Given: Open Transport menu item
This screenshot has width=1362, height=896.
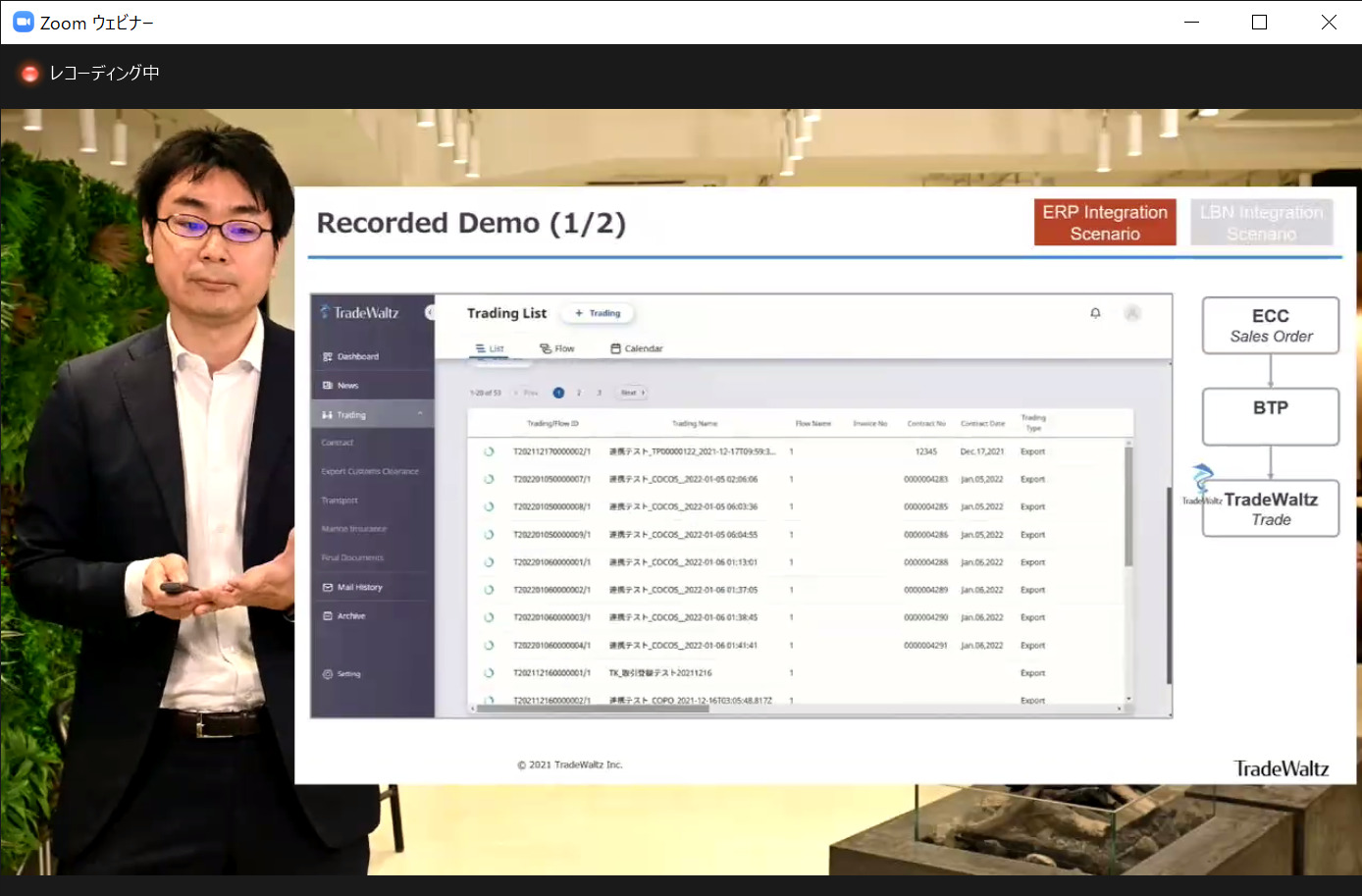Looking at the screenshot, I should tap(340, 501).
